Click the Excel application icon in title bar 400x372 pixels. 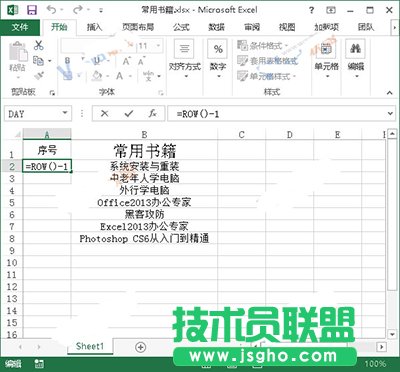(12, 10)
